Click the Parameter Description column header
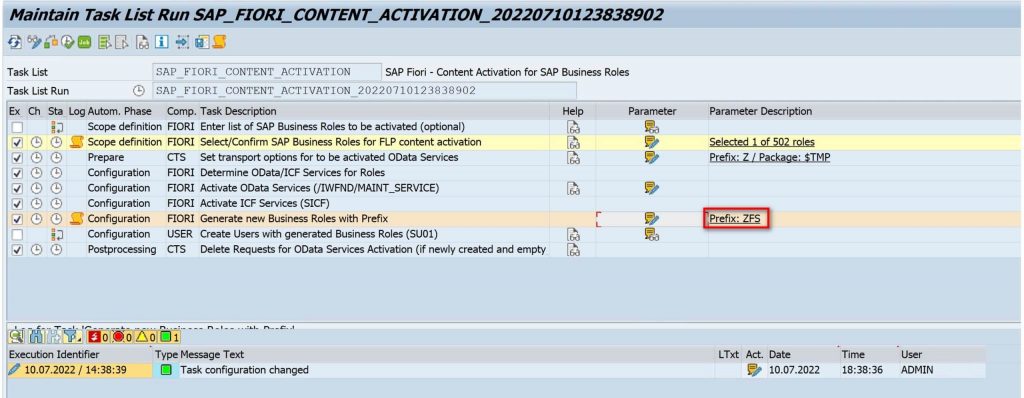The height and width of the screenshot is (398, 1024). pyautogui.click(x=761, y=111)
